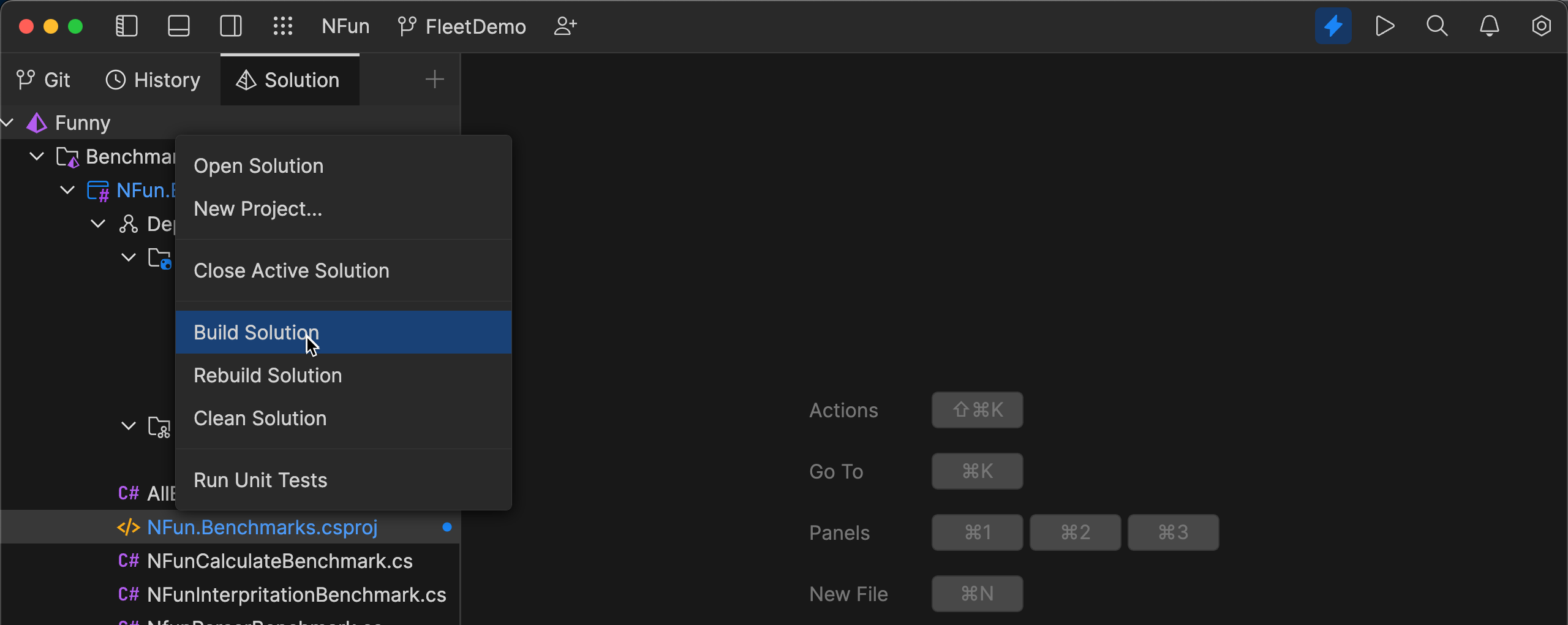Toggle the left panel layout icon
This screenshot has width=1568, height=625.
[127, 26]
